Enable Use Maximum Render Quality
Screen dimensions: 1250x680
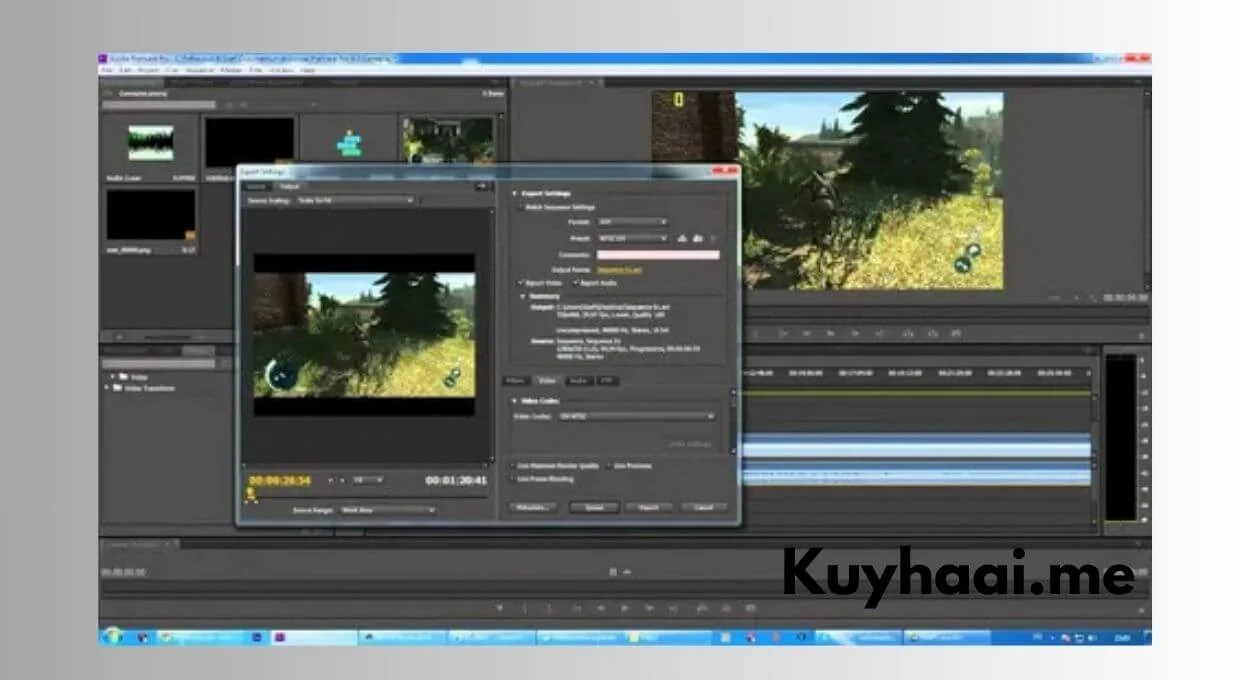(x=511, y=466)
